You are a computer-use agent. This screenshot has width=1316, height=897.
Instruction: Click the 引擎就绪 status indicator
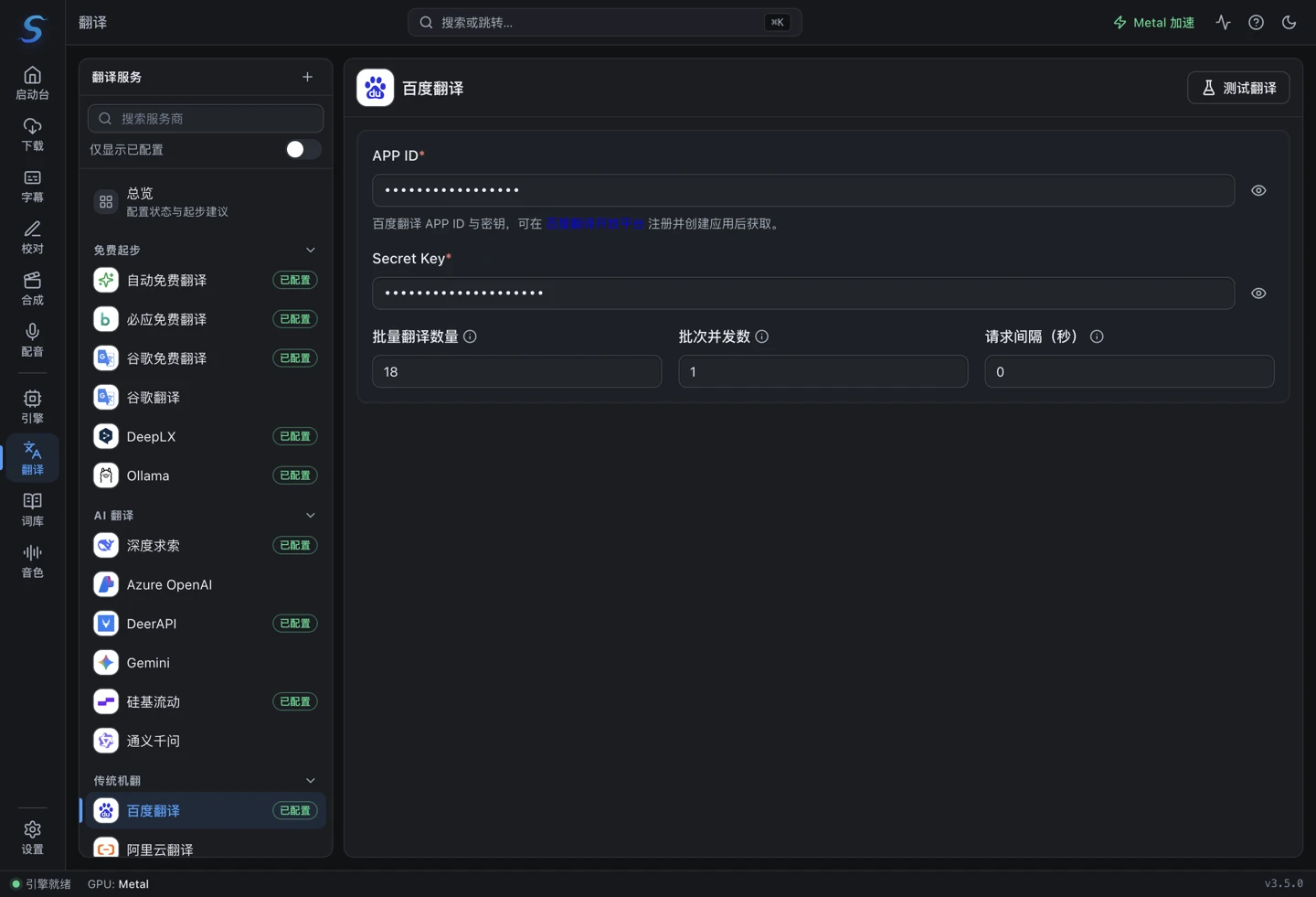click(41, 884)
